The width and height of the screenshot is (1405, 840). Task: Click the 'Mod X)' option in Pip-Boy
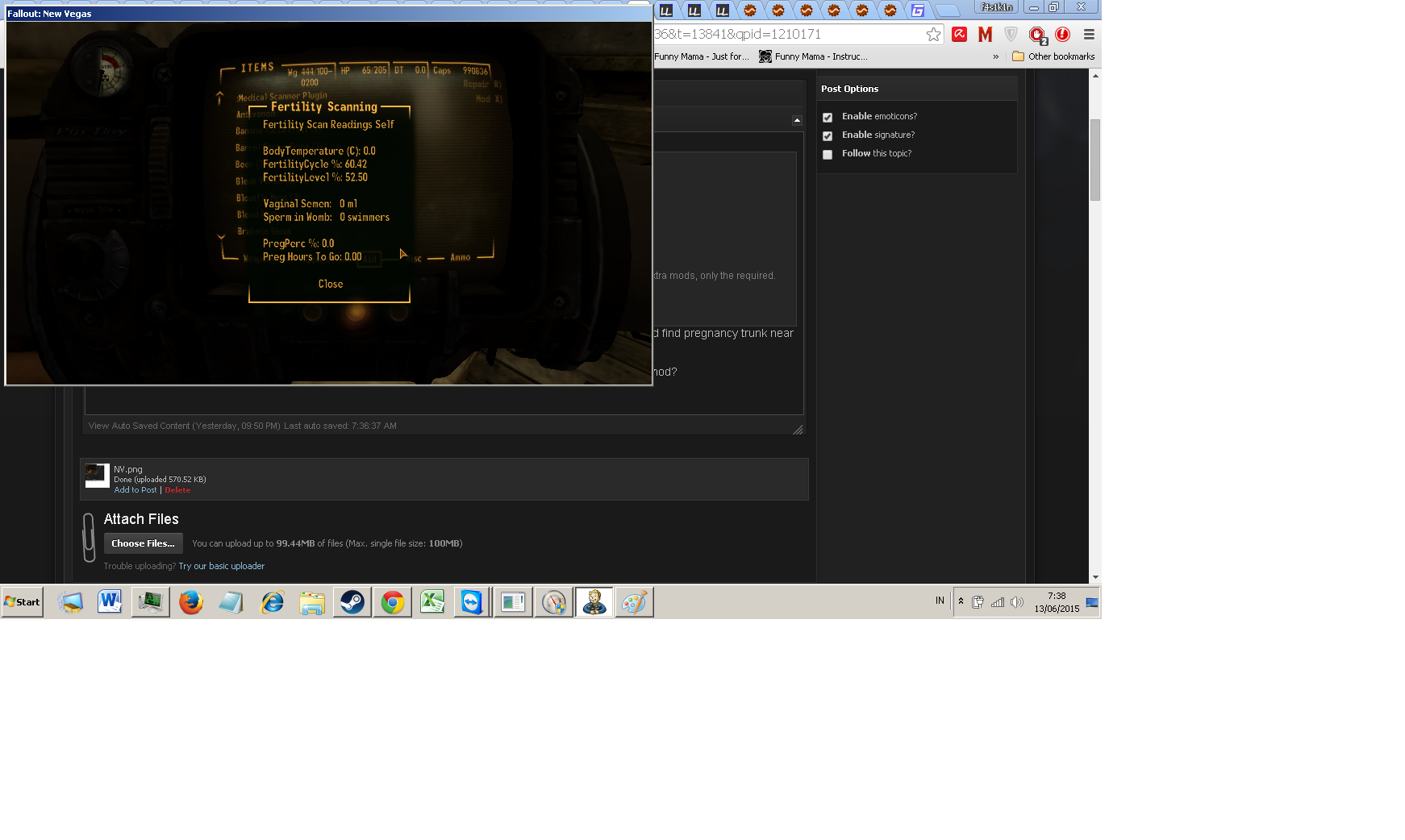(489, 99)
